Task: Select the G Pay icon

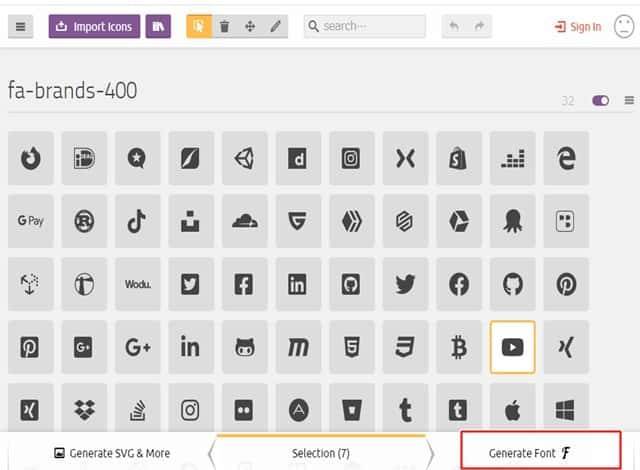Action: click(31, 221)
